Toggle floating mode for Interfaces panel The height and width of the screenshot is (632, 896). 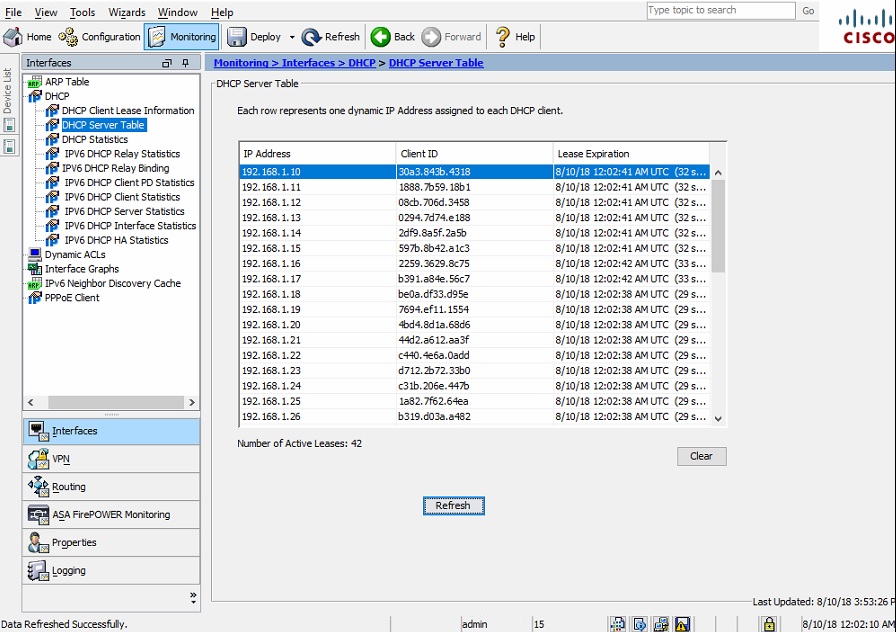click(x=166, y=63)
